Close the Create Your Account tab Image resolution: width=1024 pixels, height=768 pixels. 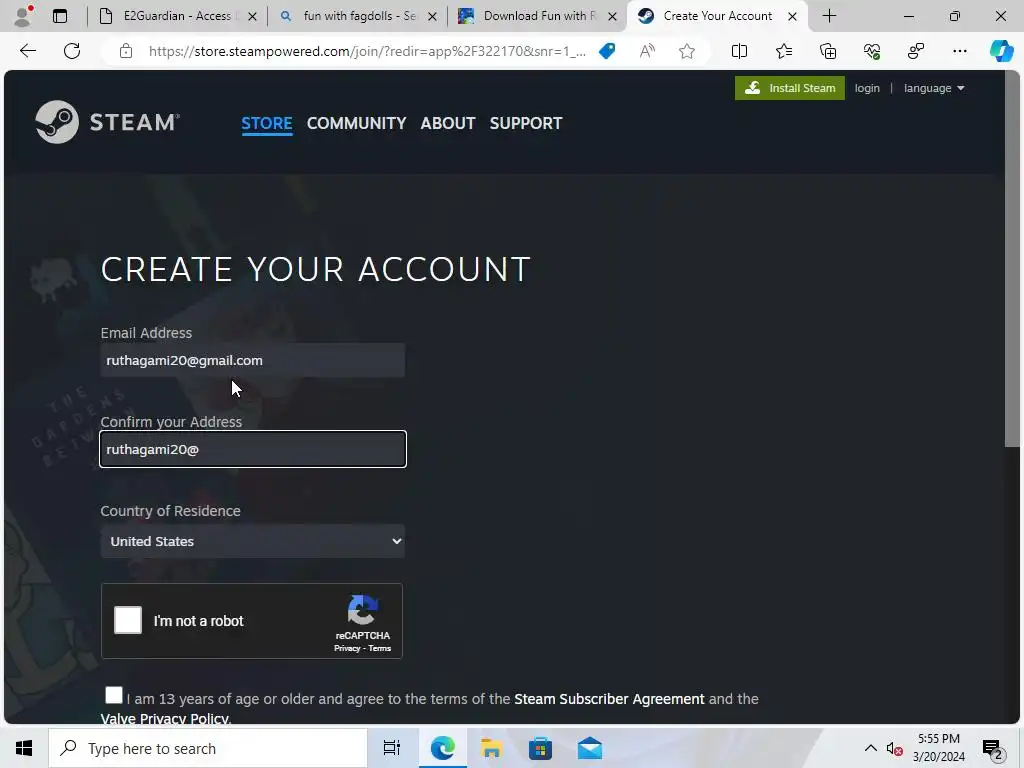pos(792,16)
